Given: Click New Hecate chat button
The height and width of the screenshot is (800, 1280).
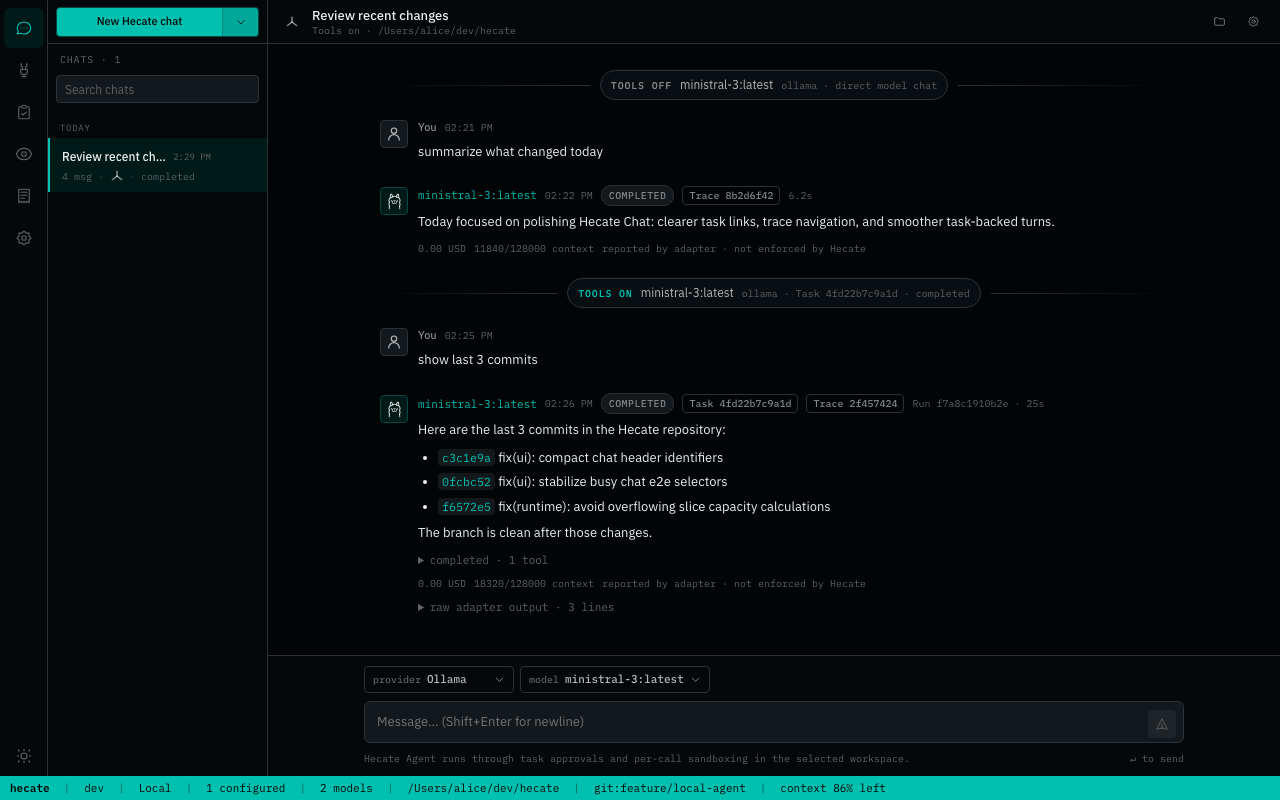Looking at the screenshot, I should [139, 21].
